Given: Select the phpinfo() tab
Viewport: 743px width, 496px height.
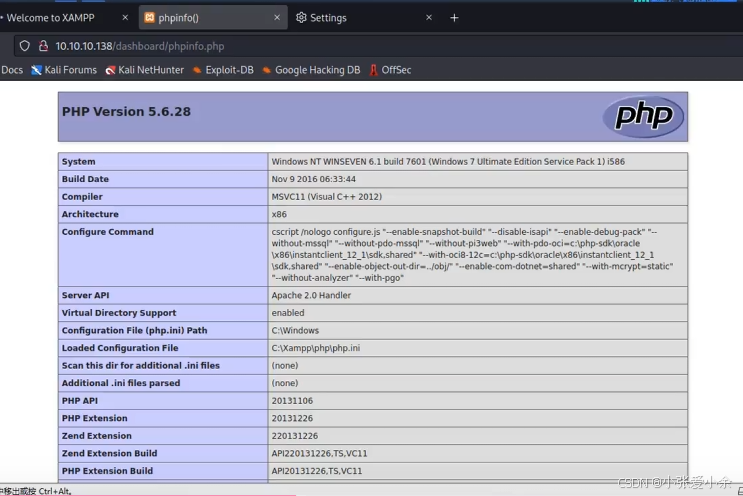Looking at the screenshot, I should (213, 18).
